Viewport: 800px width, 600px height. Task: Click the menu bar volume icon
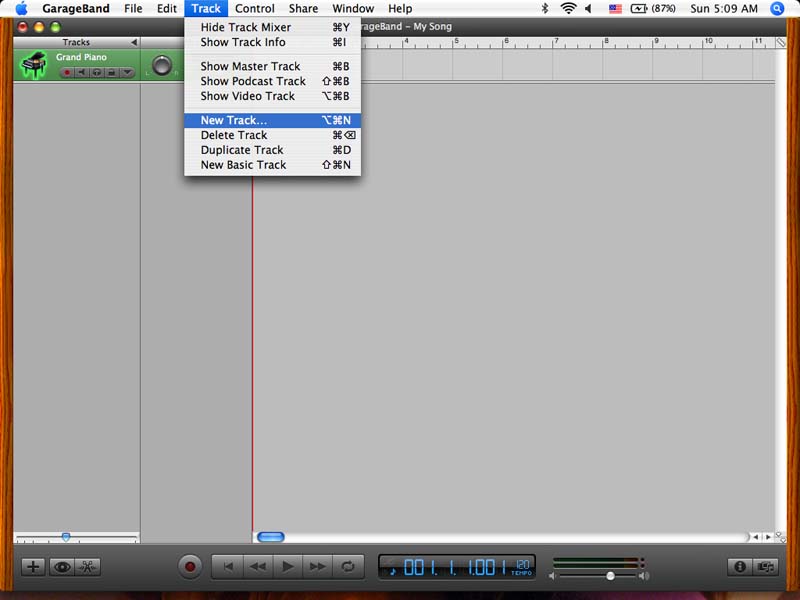point(588,9)
